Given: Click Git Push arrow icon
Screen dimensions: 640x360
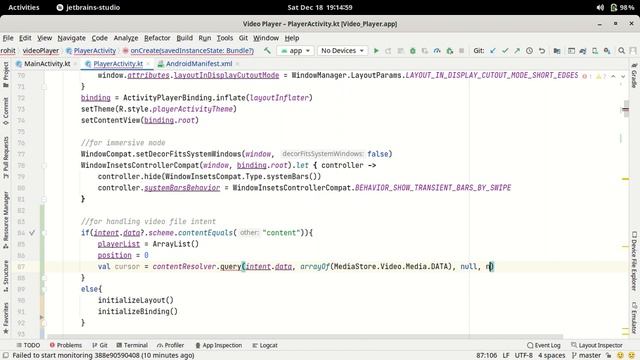Looking at the screenshot, I should click(517, 51).
